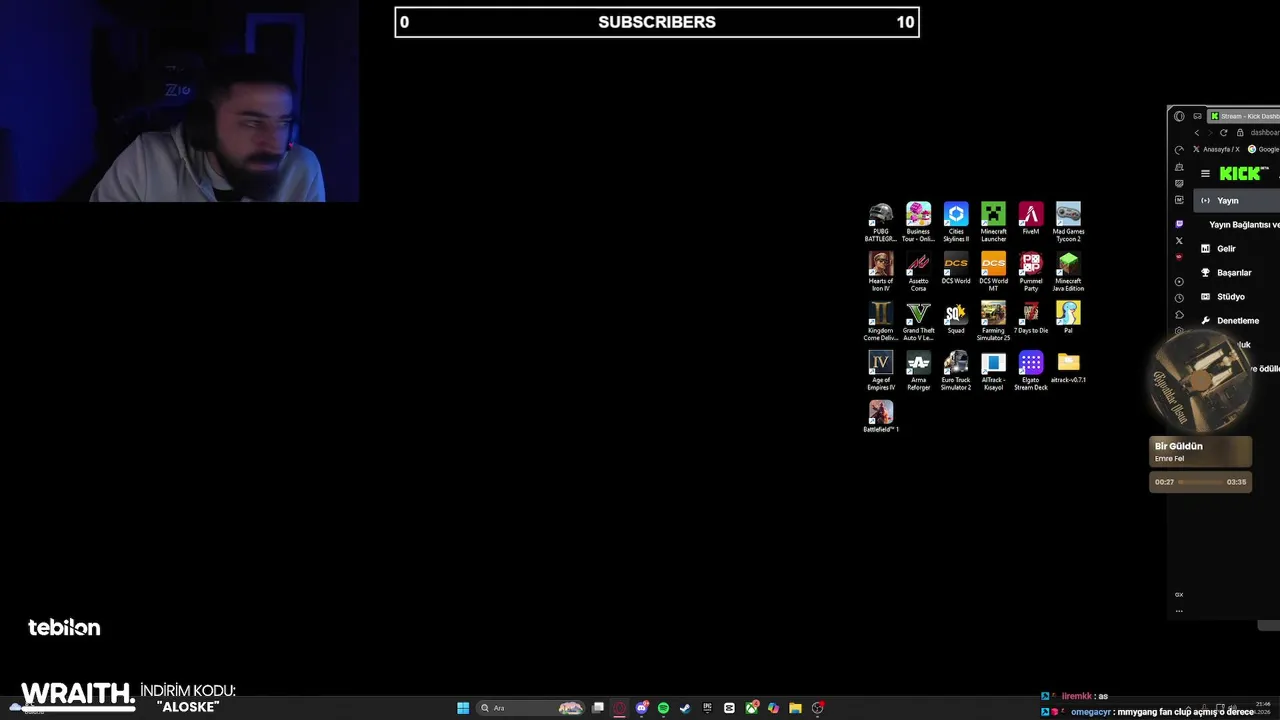This screenshot has width=1280, height=720.
Task: Open the Business Tour desktop shortcut
Action: (918, 222)
